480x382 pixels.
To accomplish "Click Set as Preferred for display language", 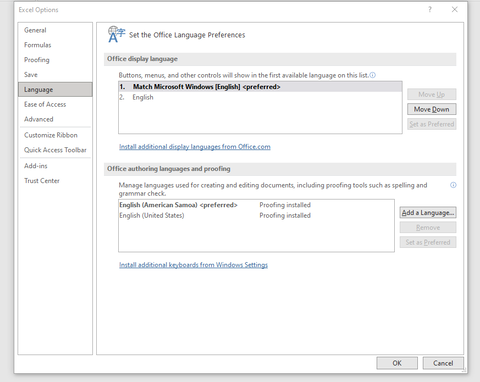I will click(x=431, y=124).
